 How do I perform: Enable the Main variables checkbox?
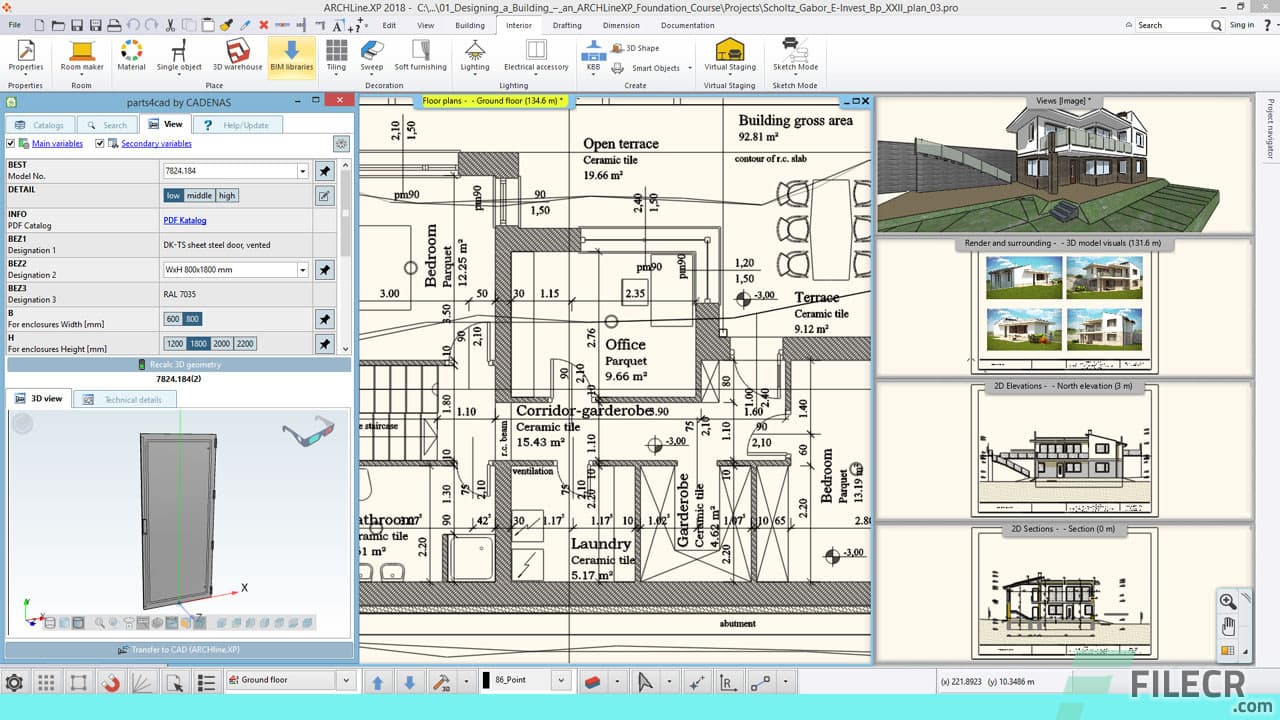click(12, 143)
